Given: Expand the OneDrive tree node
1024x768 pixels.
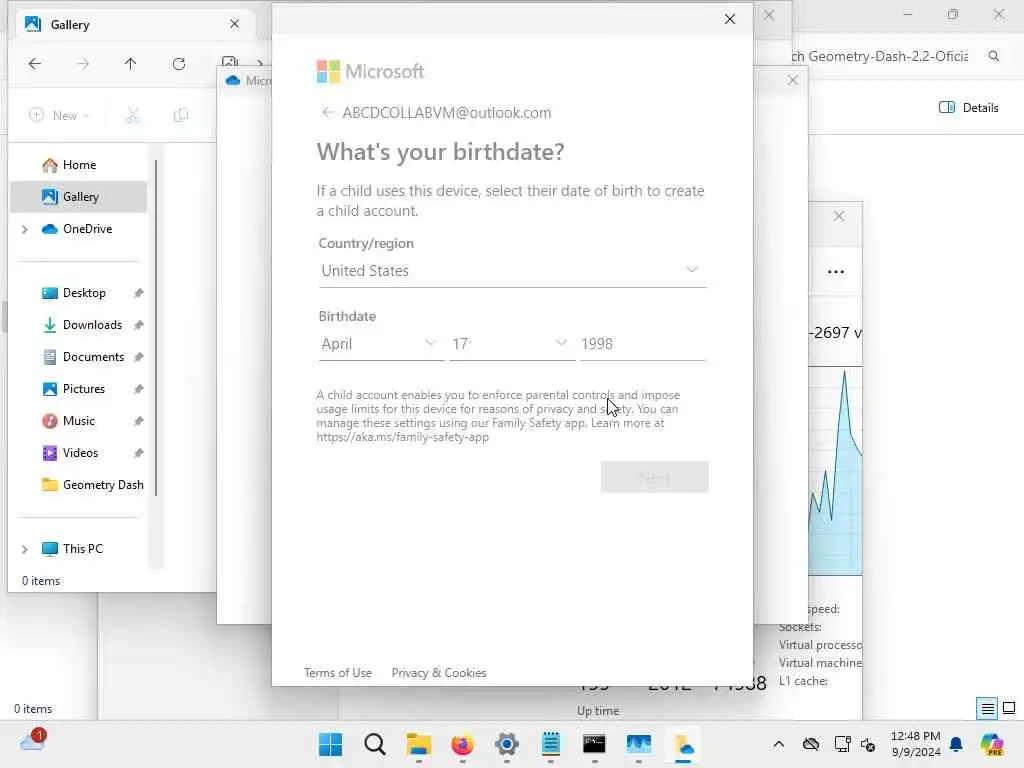Looking at the screenshot, I should click(25, 229).
